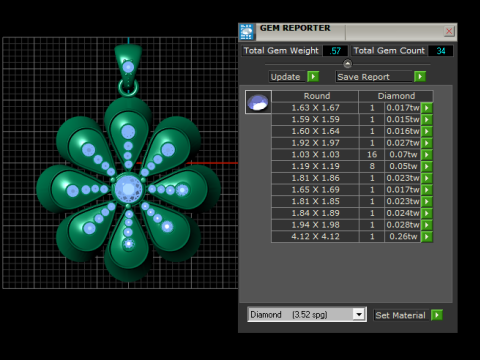This screenshot has width=480, height=360.
Task: Click the collapse handle below totals
Action: [347, 63]
